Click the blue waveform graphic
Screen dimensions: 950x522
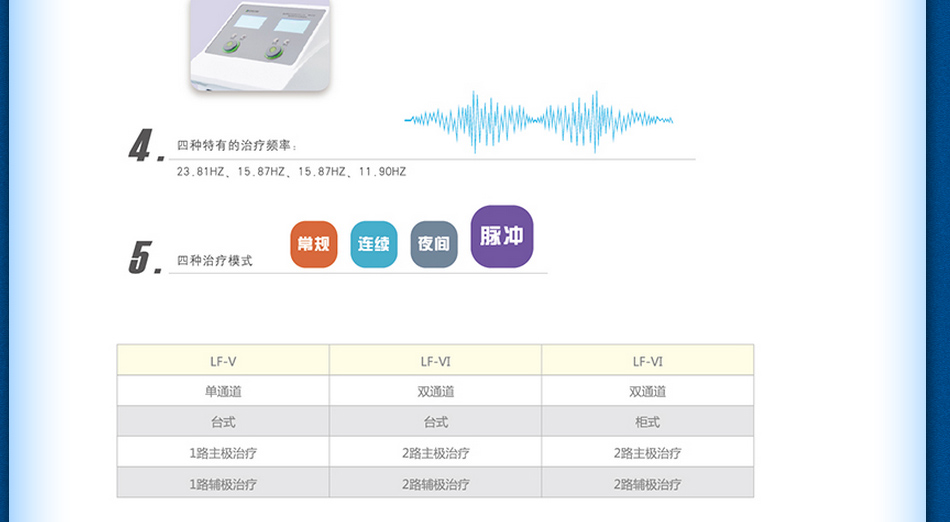(x=538, y=121)
